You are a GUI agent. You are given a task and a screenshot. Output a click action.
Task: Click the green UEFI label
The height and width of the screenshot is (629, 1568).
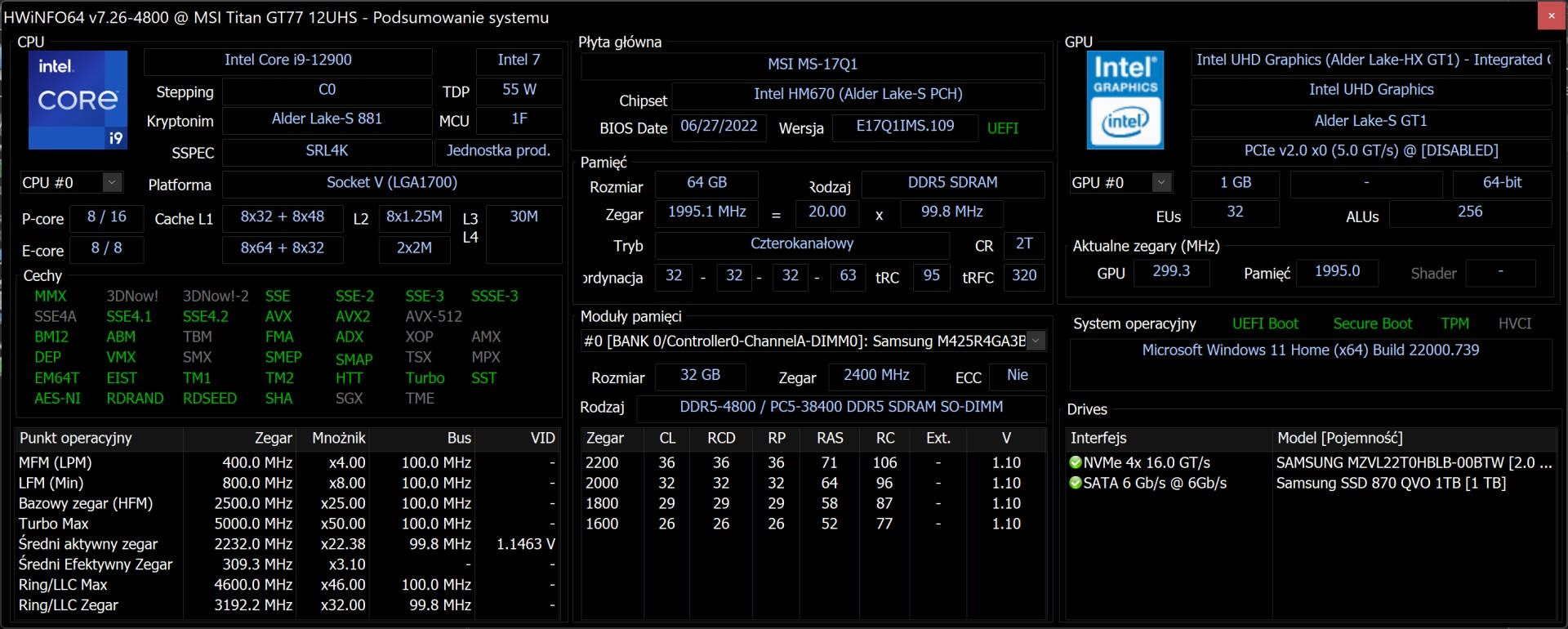pyautogui.click(x=1003, y=128)
